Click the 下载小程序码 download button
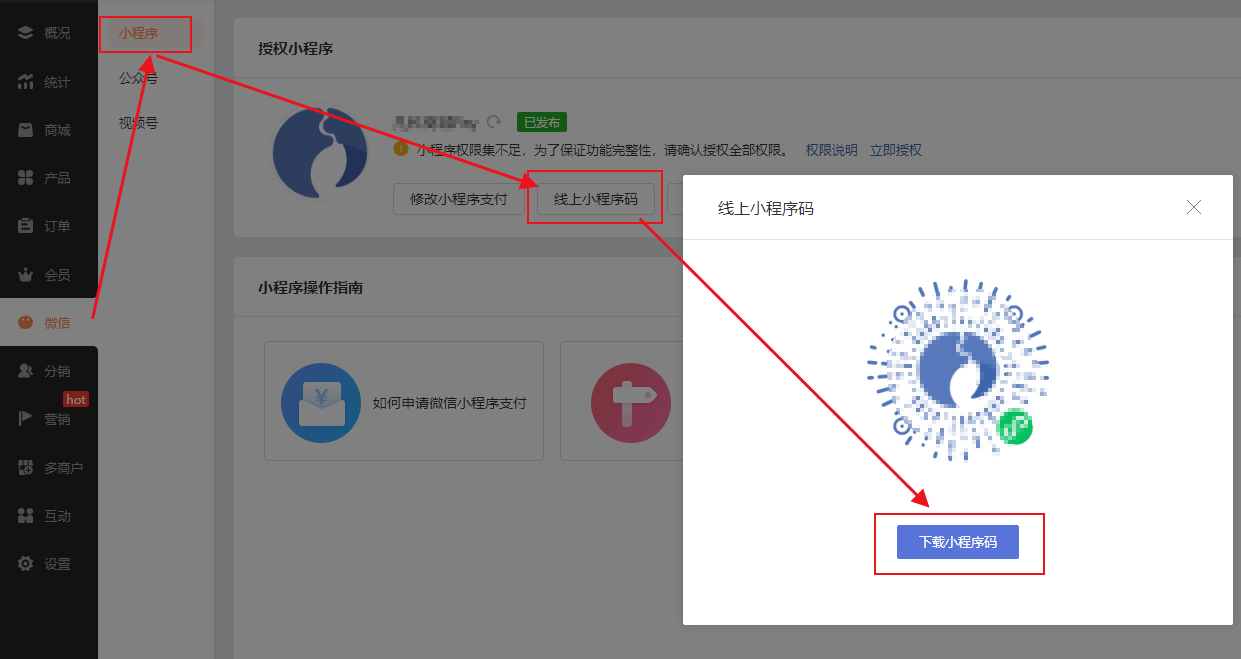Image resolution: width=1241 pixels, height=659 pixels. pos(958,542)
